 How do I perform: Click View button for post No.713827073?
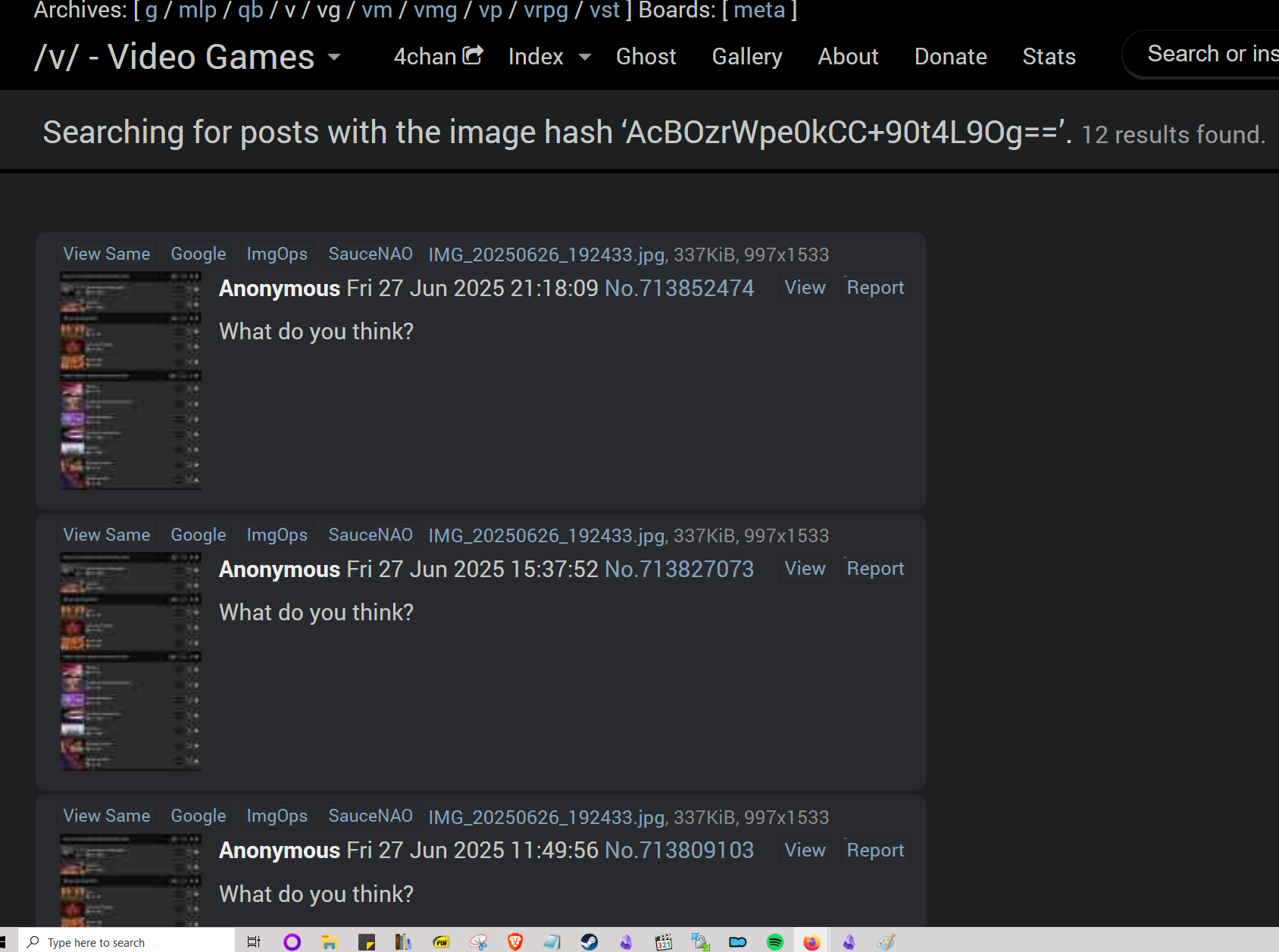tap(805, 569)
